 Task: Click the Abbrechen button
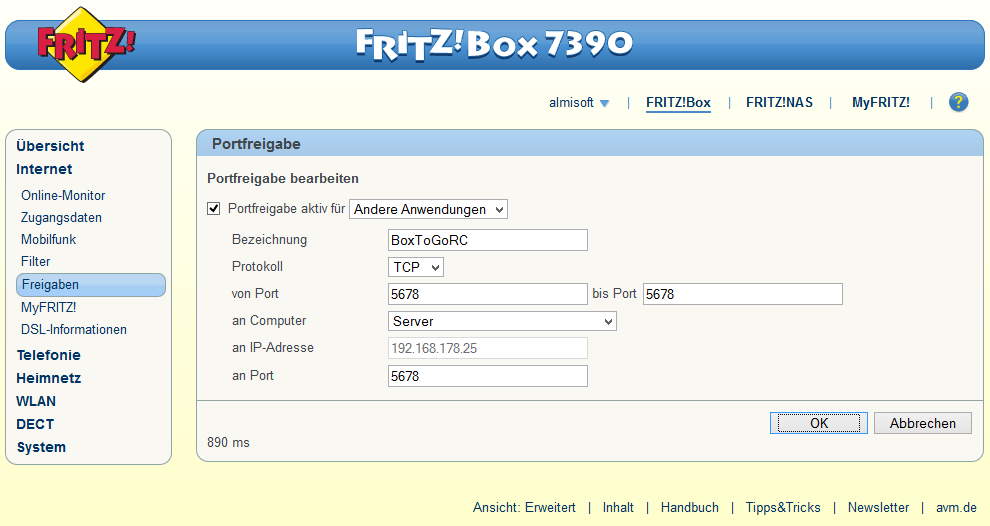click(x=922, y=423)
